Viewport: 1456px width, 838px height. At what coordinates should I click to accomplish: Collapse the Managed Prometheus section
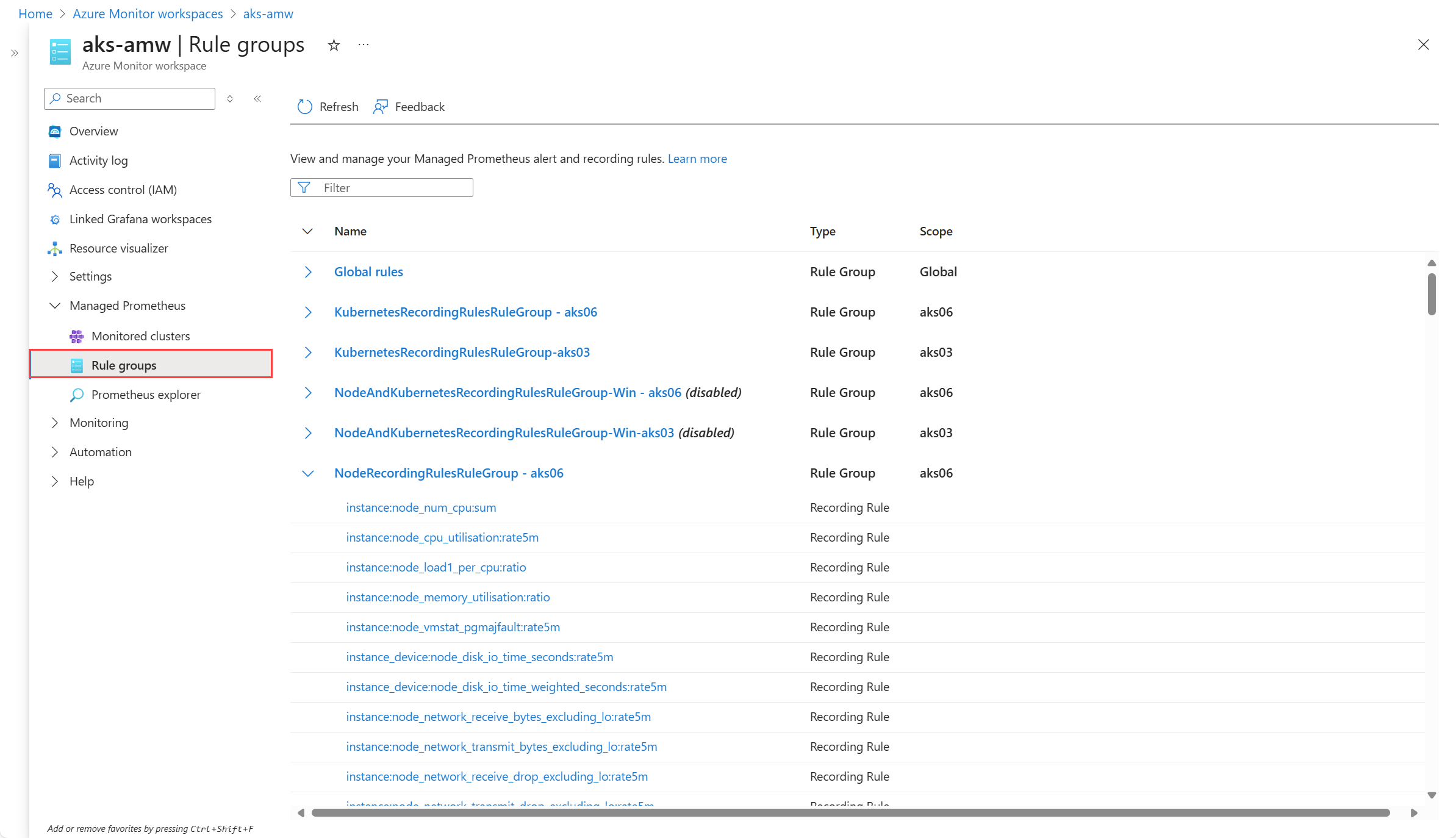[55, 306]
